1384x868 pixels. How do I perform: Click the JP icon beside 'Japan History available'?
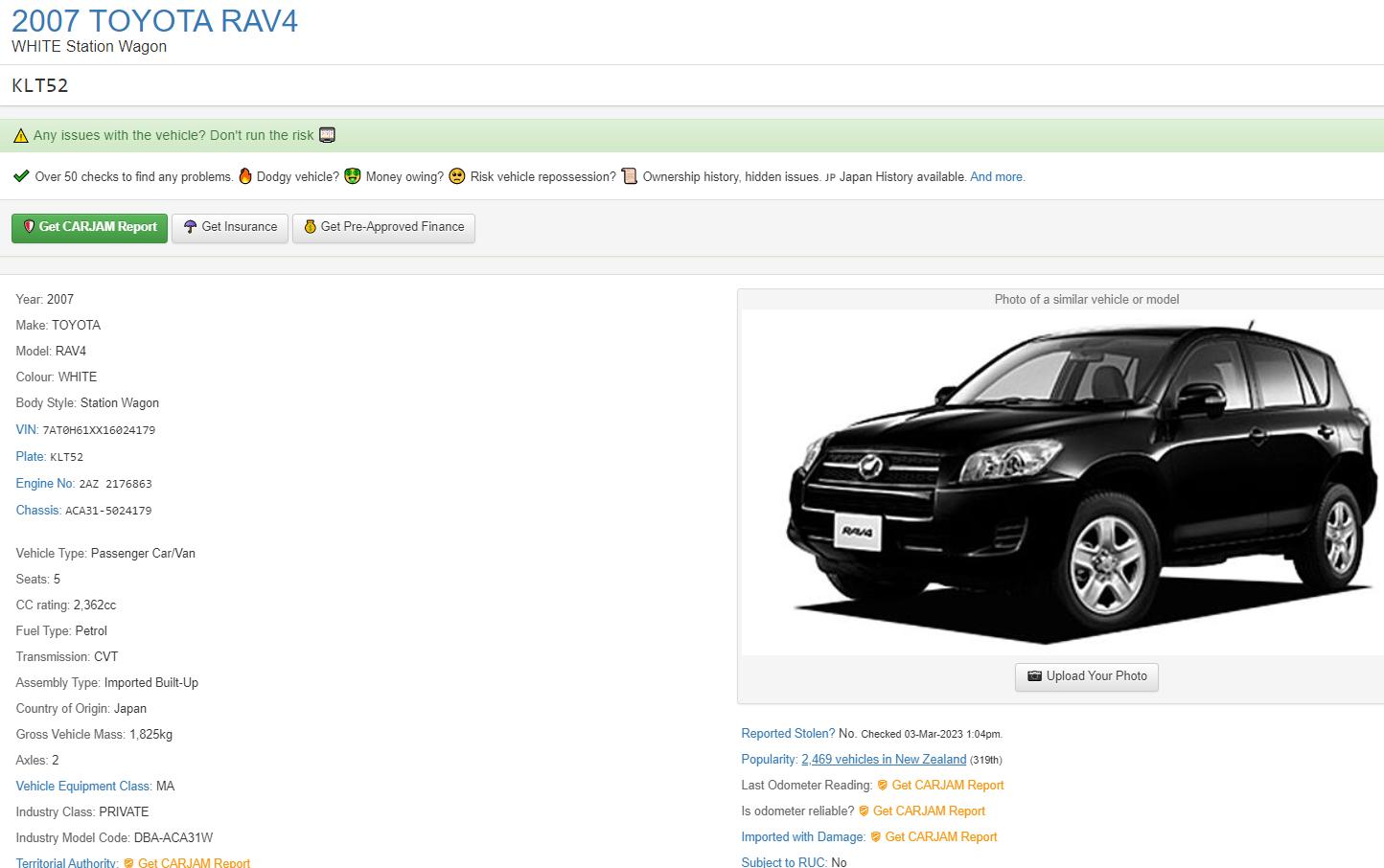point(830,177)
